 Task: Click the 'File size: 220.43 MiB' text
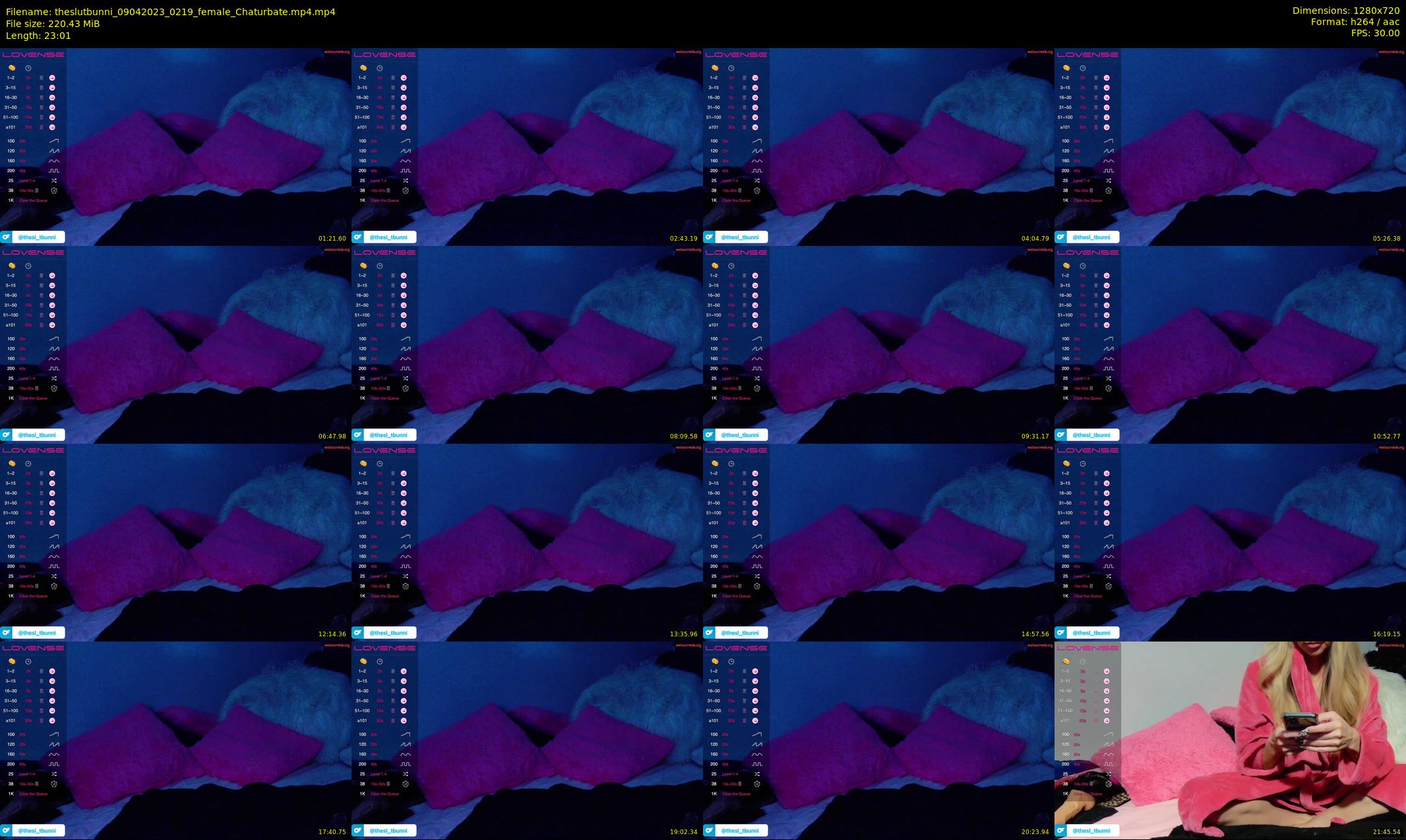point(53,24)
